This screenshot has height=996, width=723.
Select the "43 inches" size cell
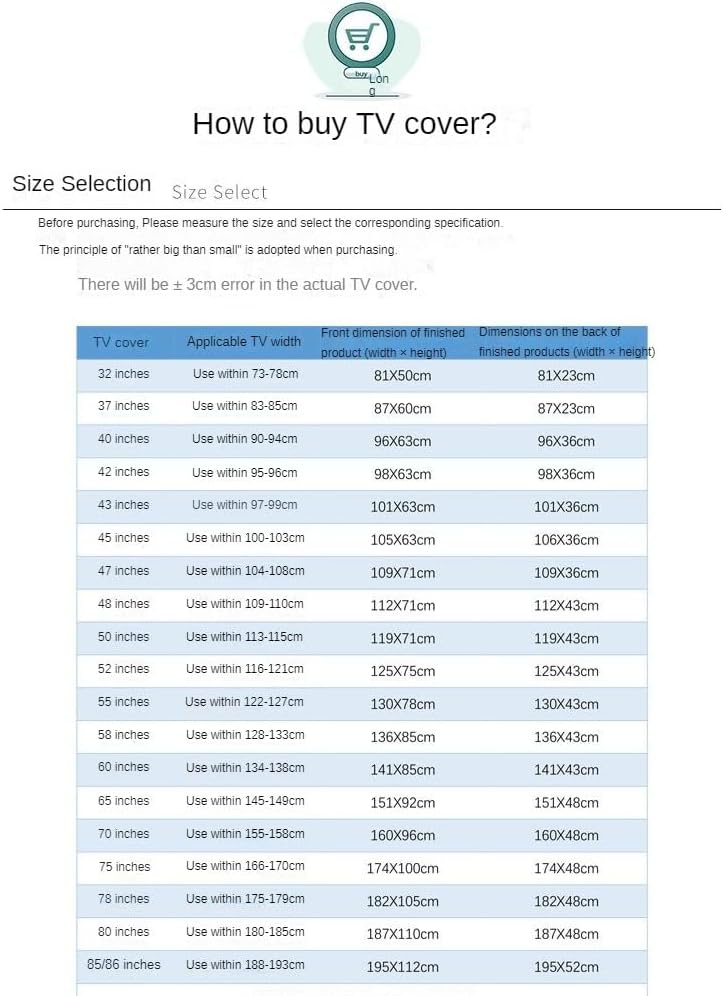click(123, 505)
